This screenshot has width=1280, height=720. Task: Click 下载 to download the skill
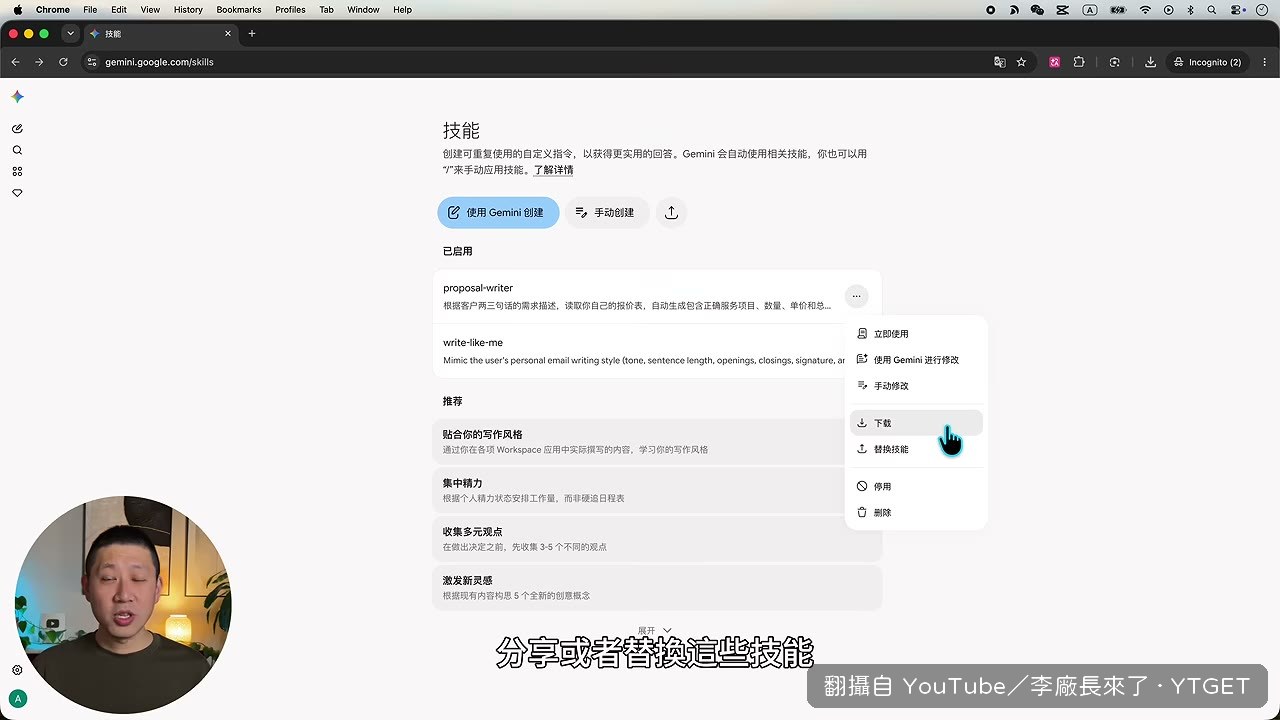pyautogui.click(x=916, y=423)
